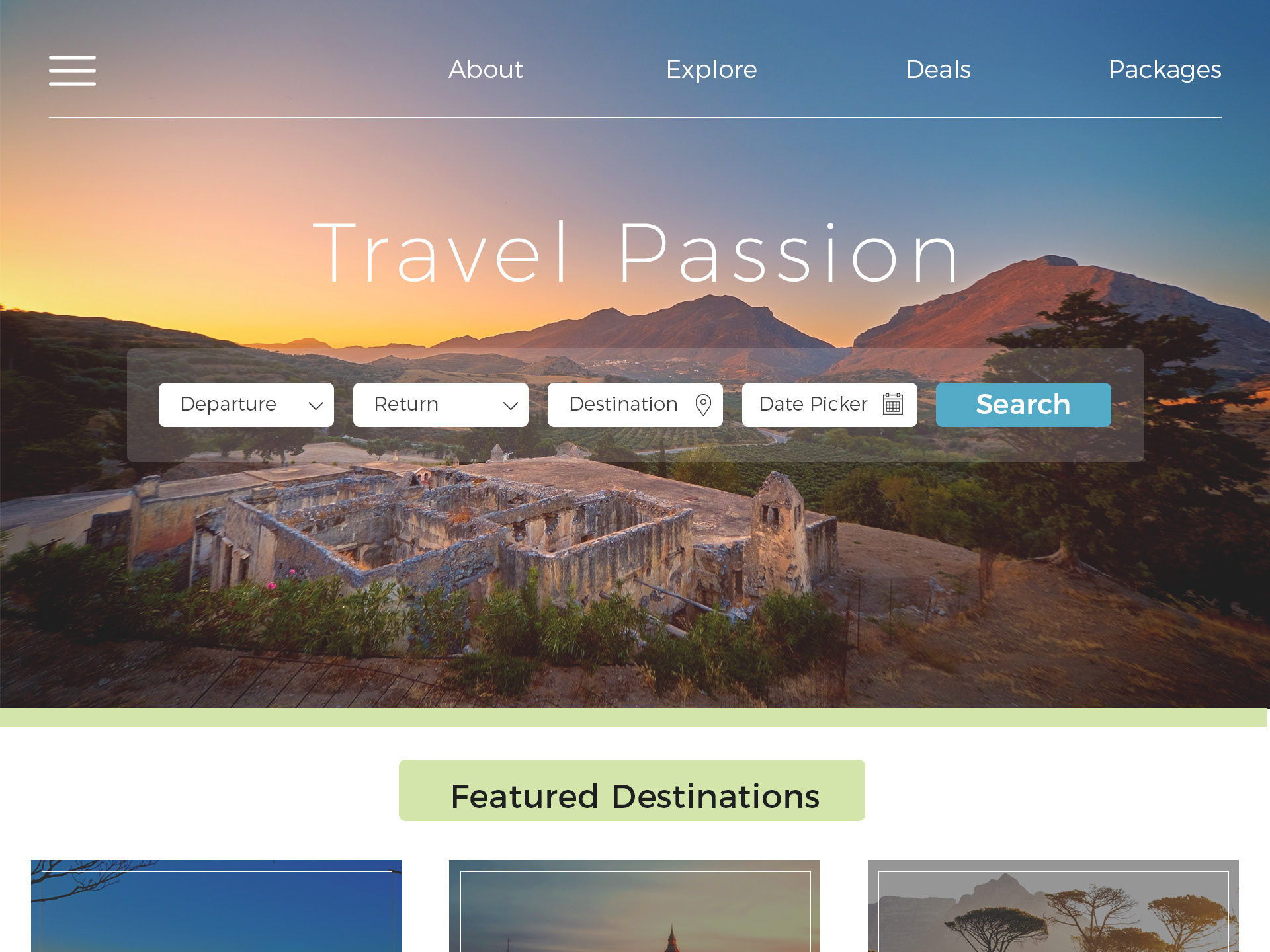Image resolution: width=1270 pixels, height=952 pixels.
Task: Expand the Departure dropdown chevron
Action: (x=316, y=405)
